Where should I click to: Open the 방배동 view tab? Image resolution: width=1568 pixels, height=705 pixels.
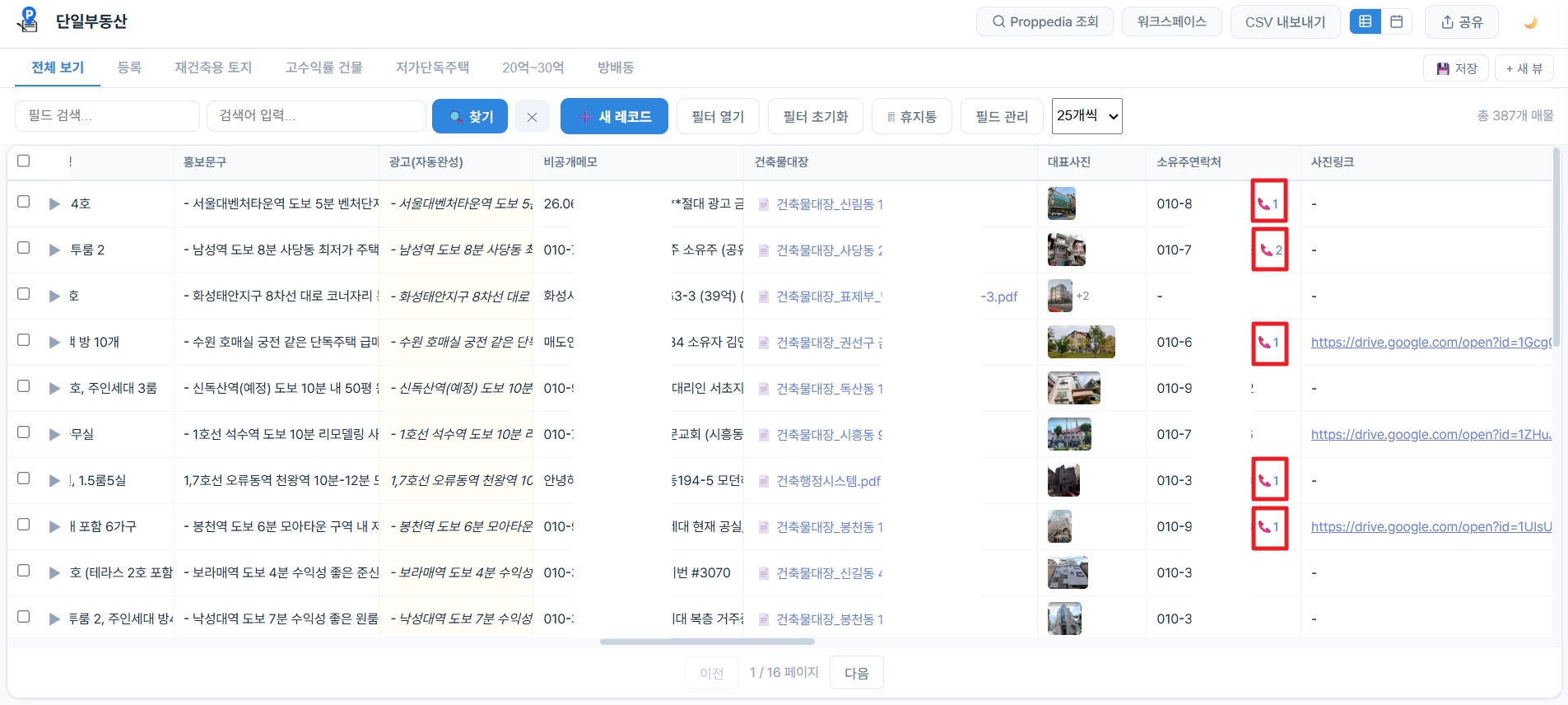pyautogui.click(x=616, y=68)
